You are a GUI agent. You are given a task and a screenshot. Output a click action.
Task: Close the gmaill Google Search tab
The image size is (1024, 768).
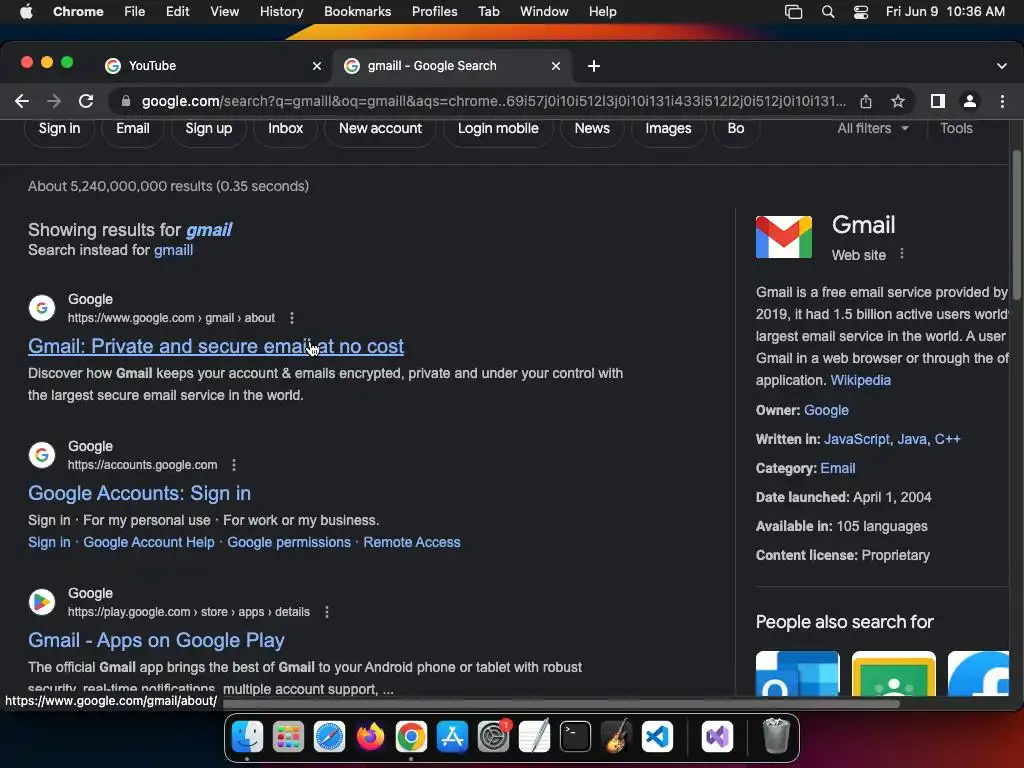pyautogui.click(x=556, y=66)
